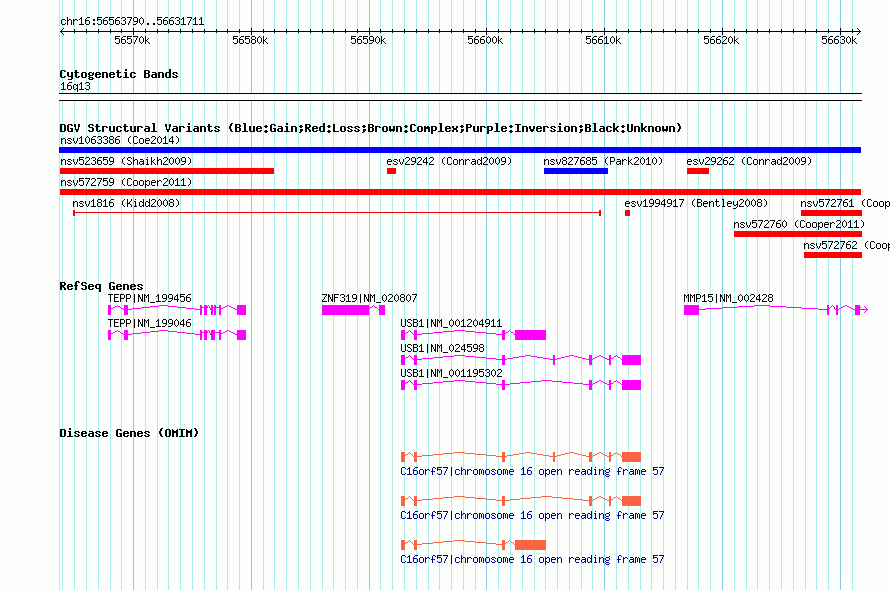This screenshot has width=890, height=590.
Task: Select the thin red nsv1816 span line
Action: coord(337,213)
